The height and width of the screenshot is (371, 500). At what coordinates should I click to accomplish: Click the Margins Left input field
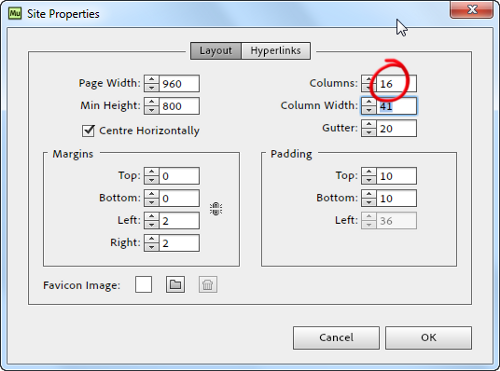179,221
